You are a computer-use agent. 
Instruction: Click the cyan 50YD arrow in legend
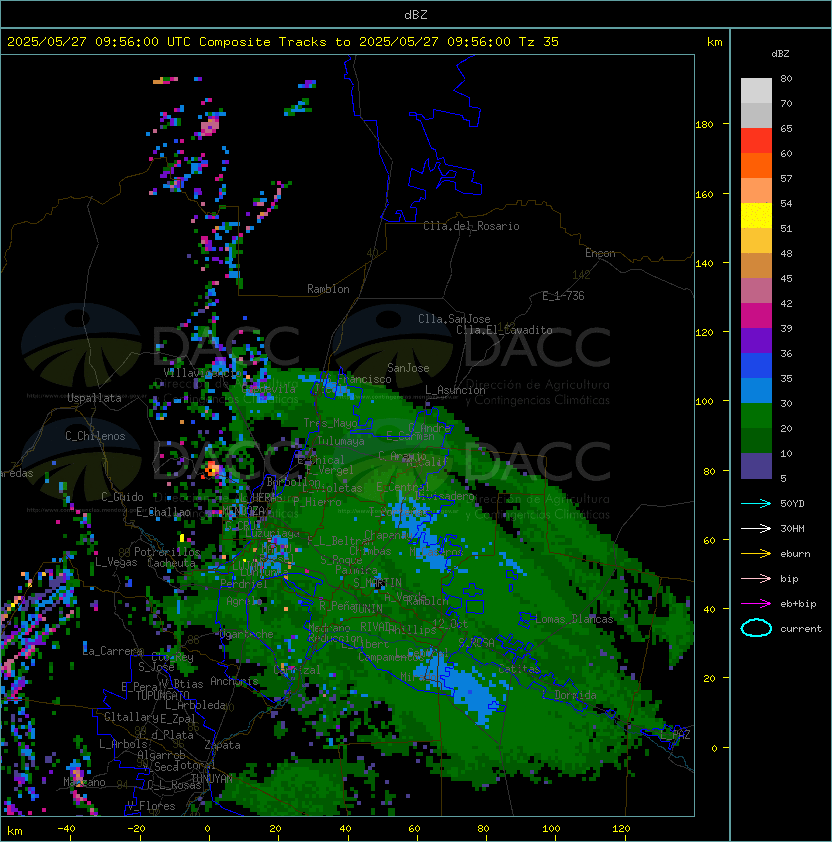(756, 503)
